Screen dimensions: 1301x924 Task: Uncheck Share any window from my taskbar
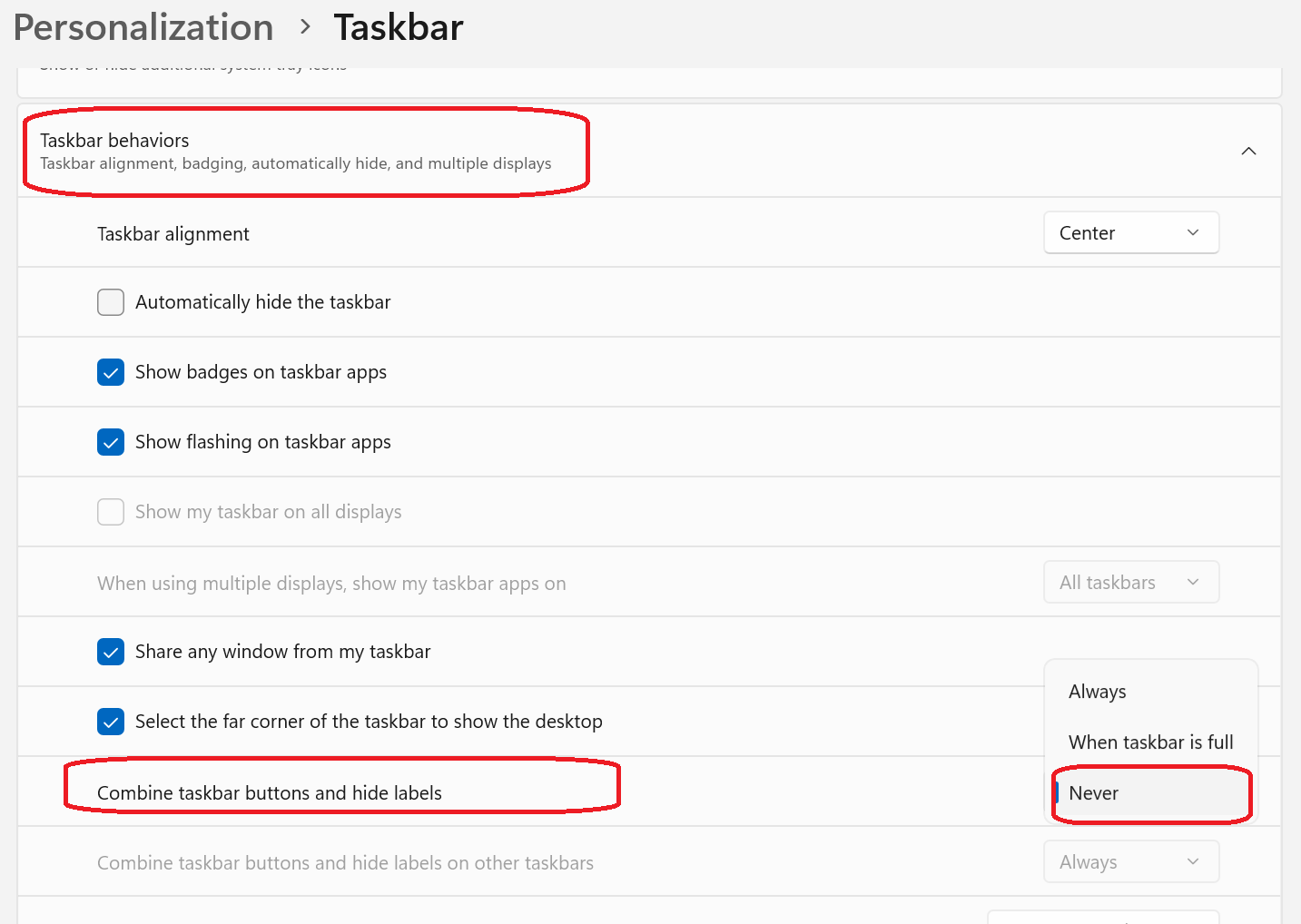tap(111, 652)
